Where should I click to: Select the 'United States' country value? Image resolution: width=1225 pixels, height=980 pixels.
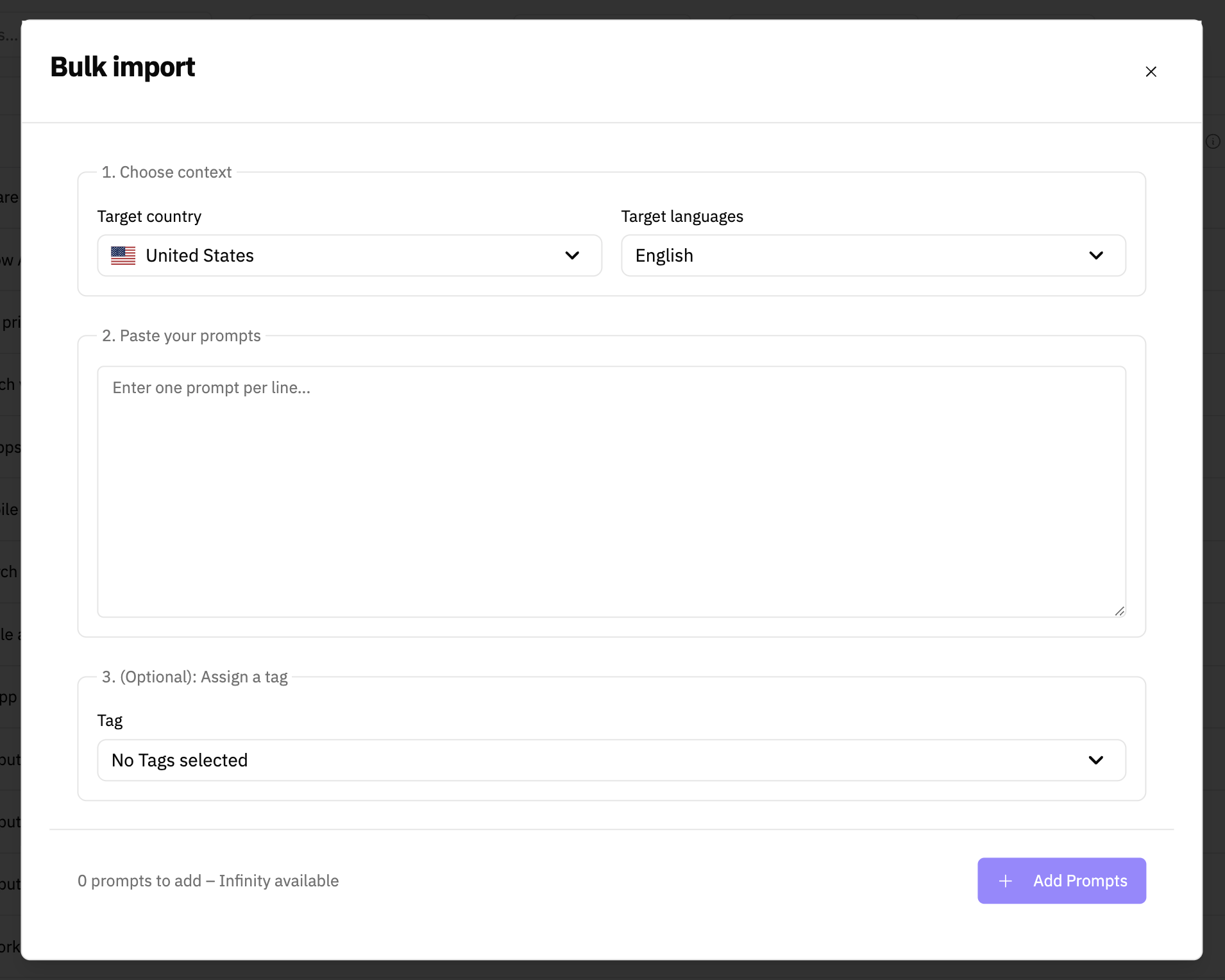[x=199, y=256]
